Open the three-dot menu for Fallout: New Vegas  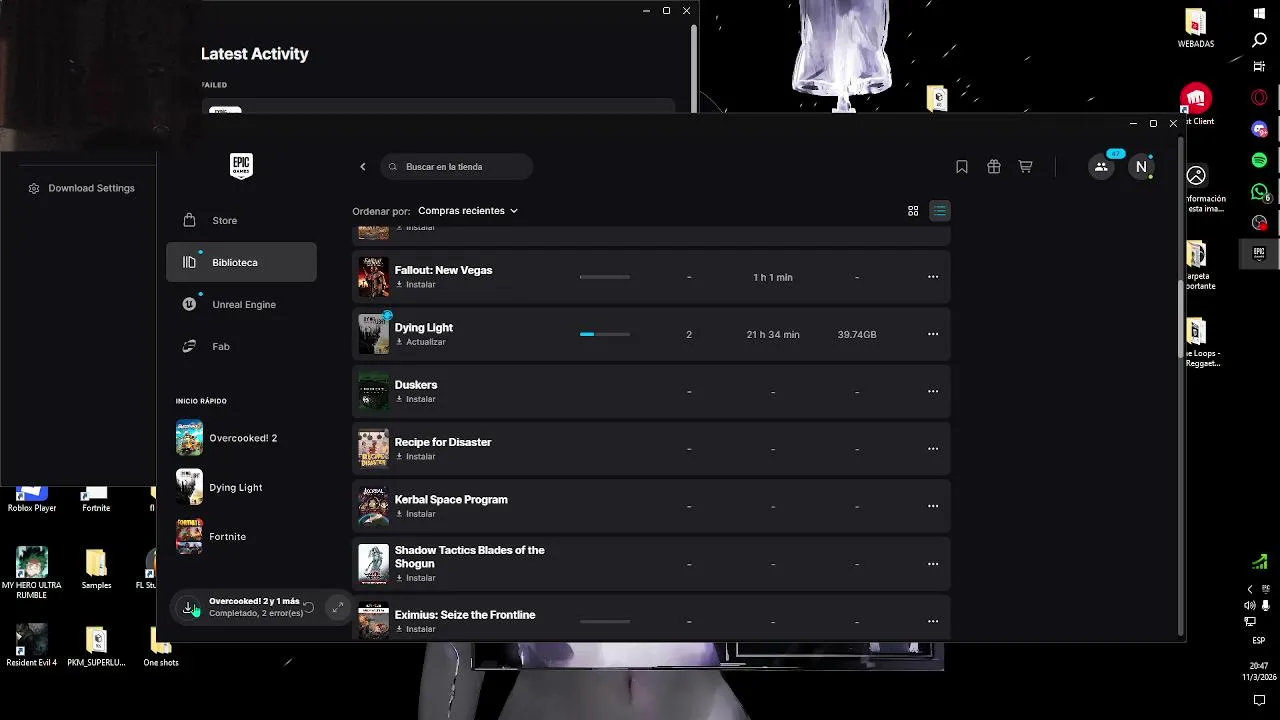(933, 277)
